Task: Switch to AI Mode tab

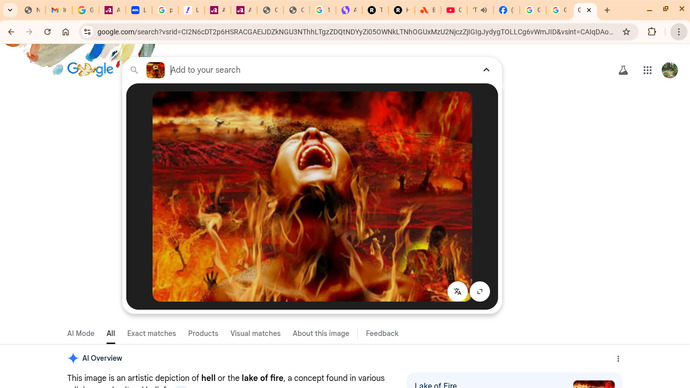Action: 81,333
